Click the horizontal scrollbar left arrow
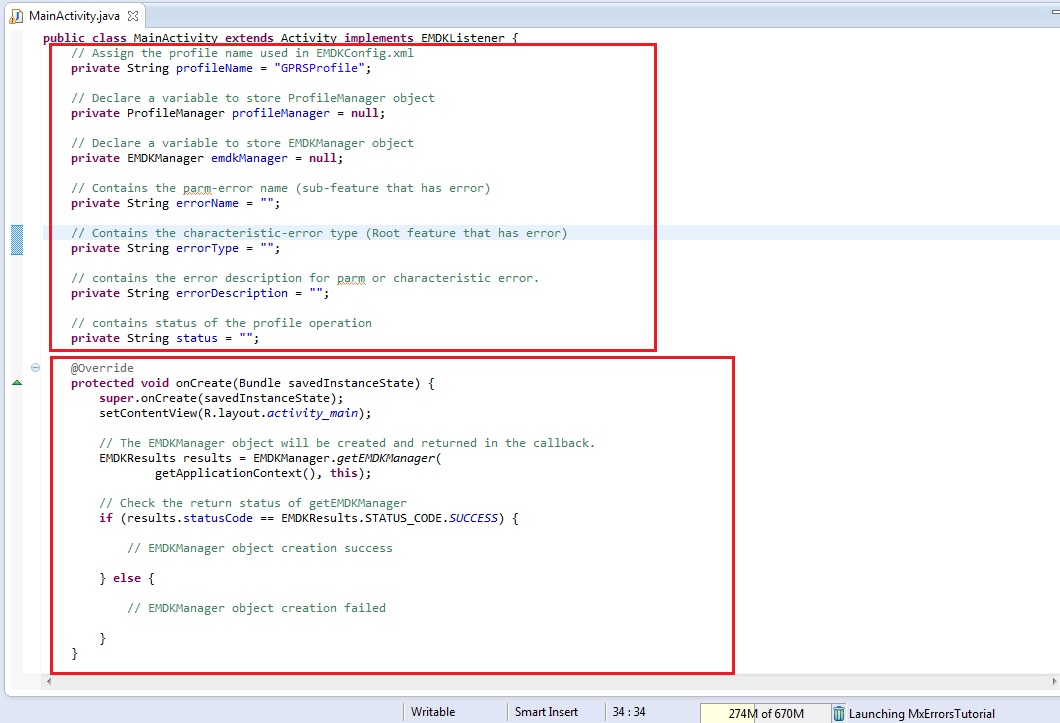This screenshot has height=723, width=1060. tap(48, 681)
